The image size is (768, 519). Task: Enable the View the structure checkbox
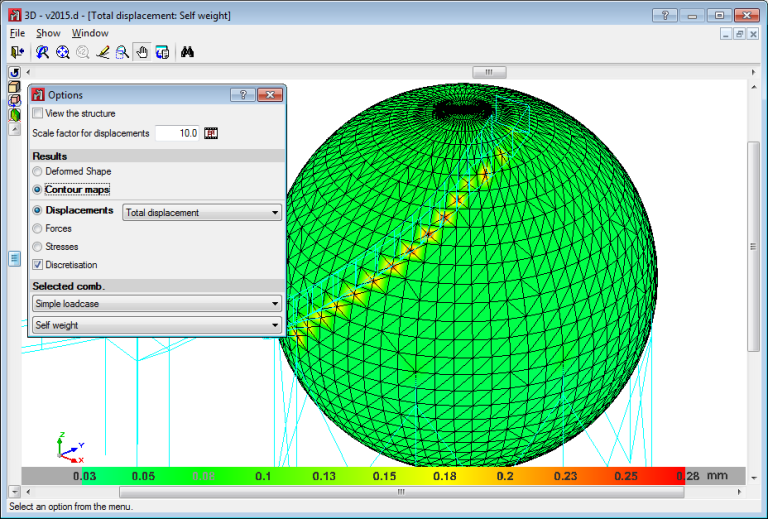(x=38, y=114)
